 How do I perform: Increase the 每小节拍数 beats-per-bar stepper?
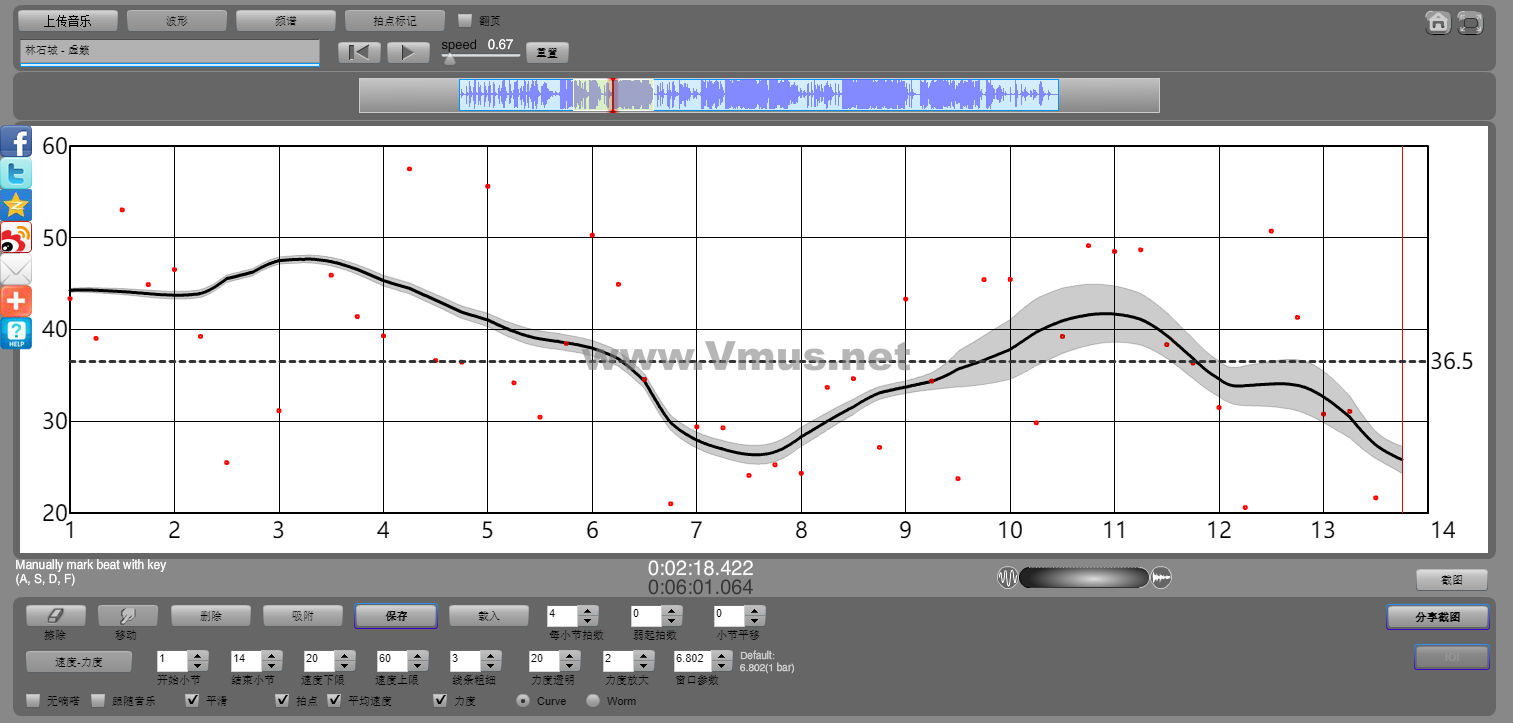point(589,611)
